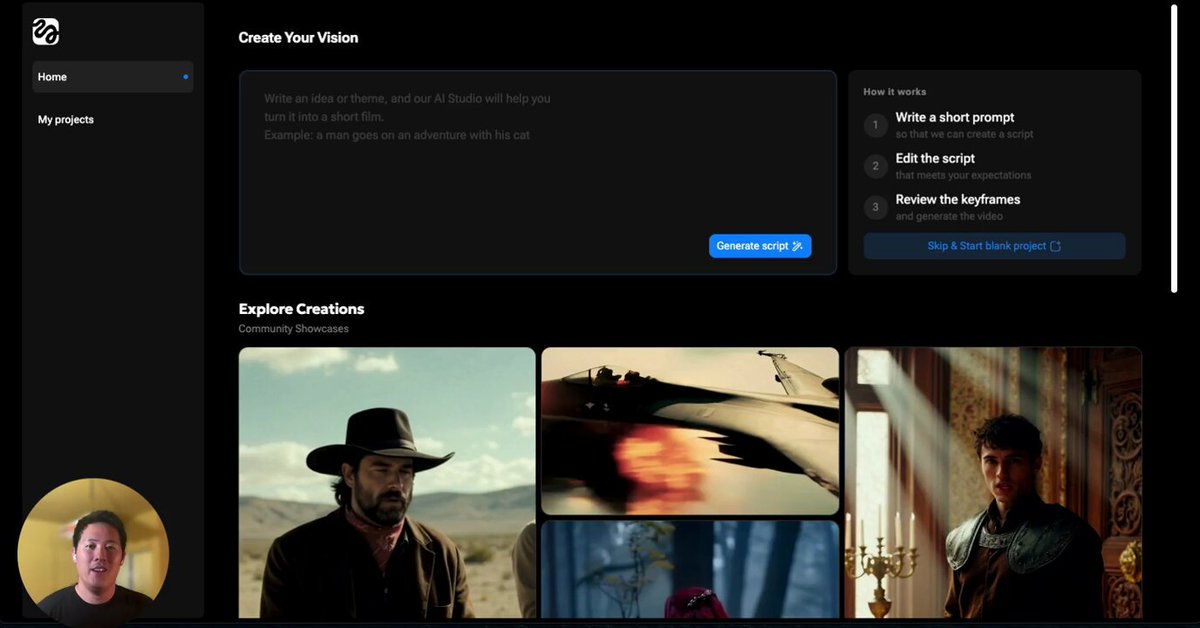Click the "Explore Creations" heading

click(x=301, y=309)
